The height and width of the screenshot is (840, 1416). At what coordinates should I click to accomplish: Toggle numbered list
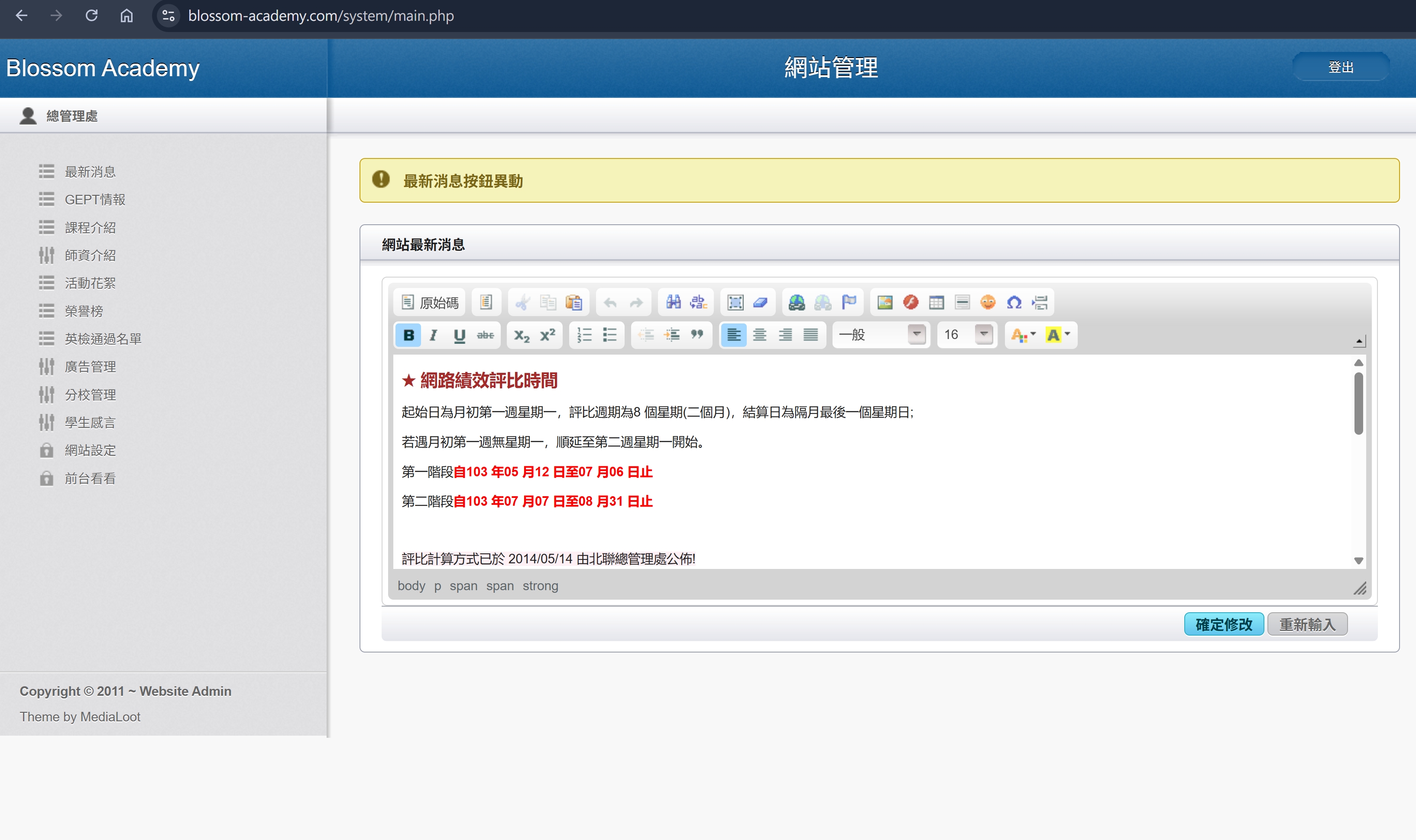pyautogui.click(x=584, y=335)
